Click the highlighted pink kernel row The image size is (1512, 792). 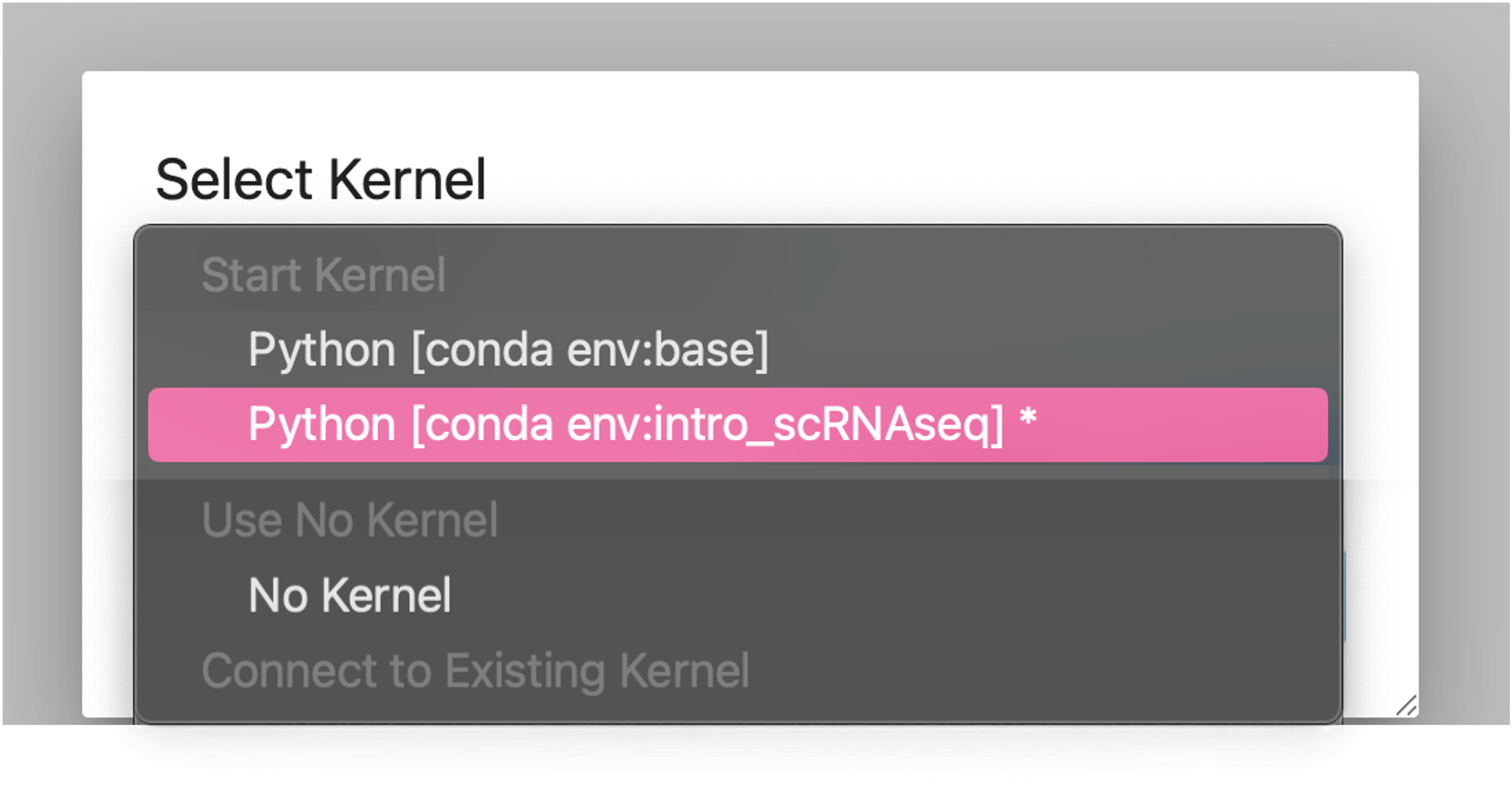coord(737,425)
